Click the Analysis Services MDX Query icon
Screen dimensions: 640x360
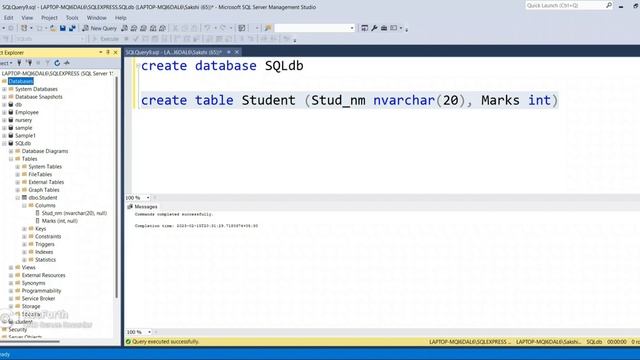[x=134, y=28]
